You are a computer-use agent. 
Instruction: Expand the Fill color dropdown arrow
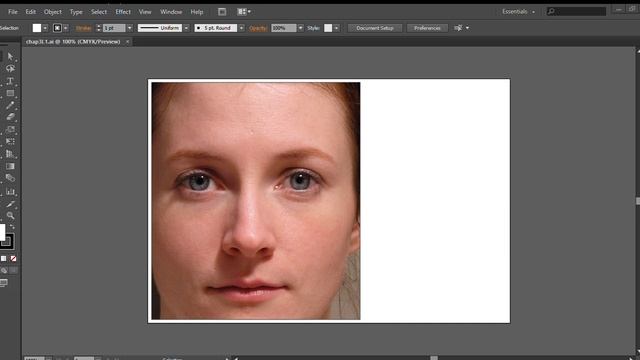45,28
